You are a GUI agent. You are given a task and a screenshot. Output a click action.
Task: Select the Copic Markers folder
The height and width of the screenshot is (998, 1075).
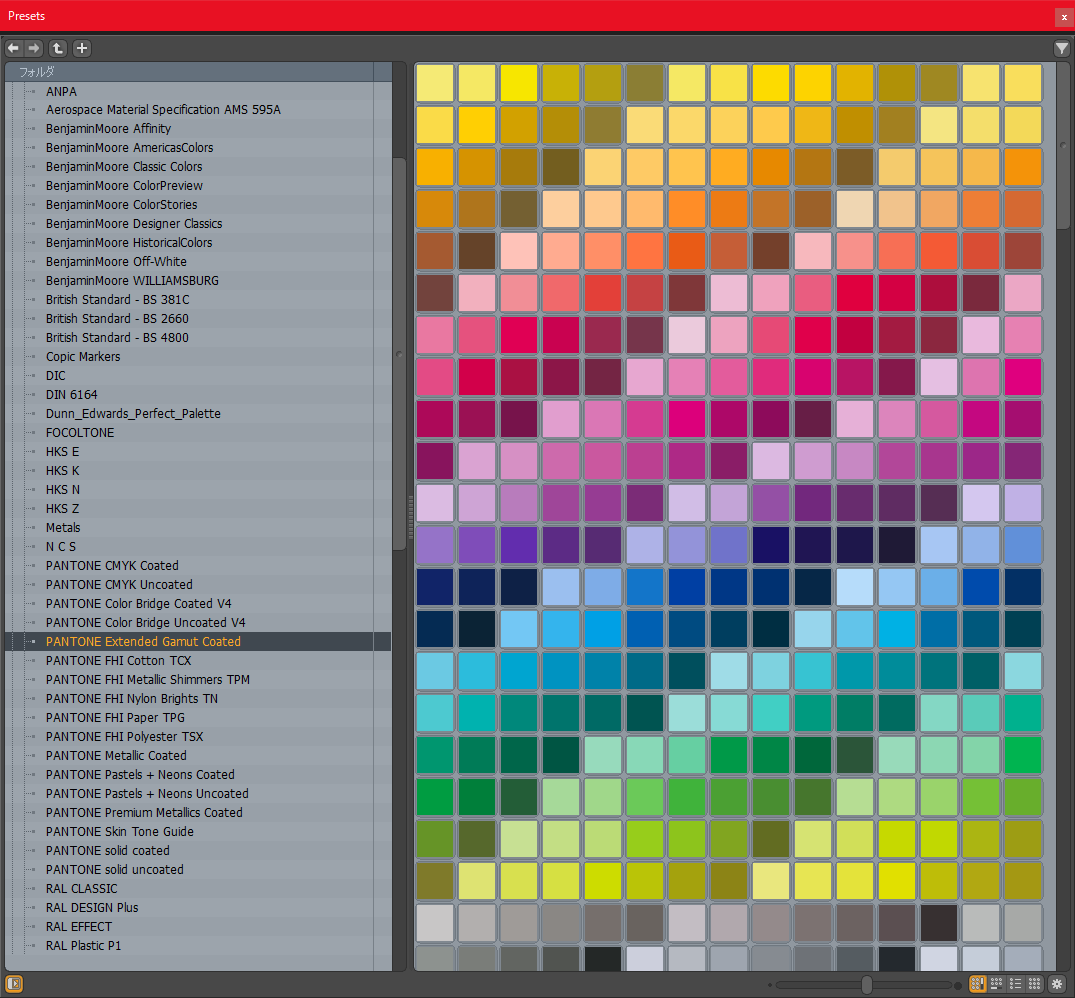tap(83, 356)
